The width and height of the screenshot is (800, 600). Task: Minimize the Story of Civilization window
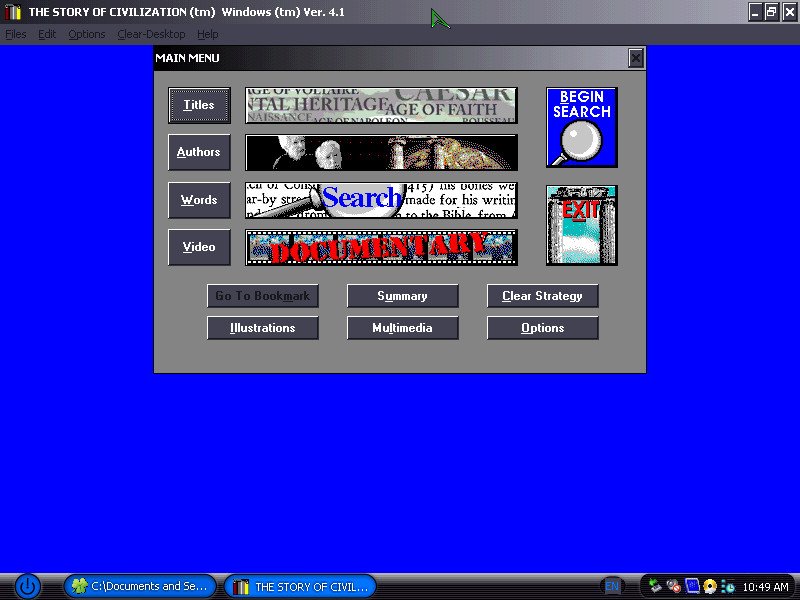click(x=755, y=12)
